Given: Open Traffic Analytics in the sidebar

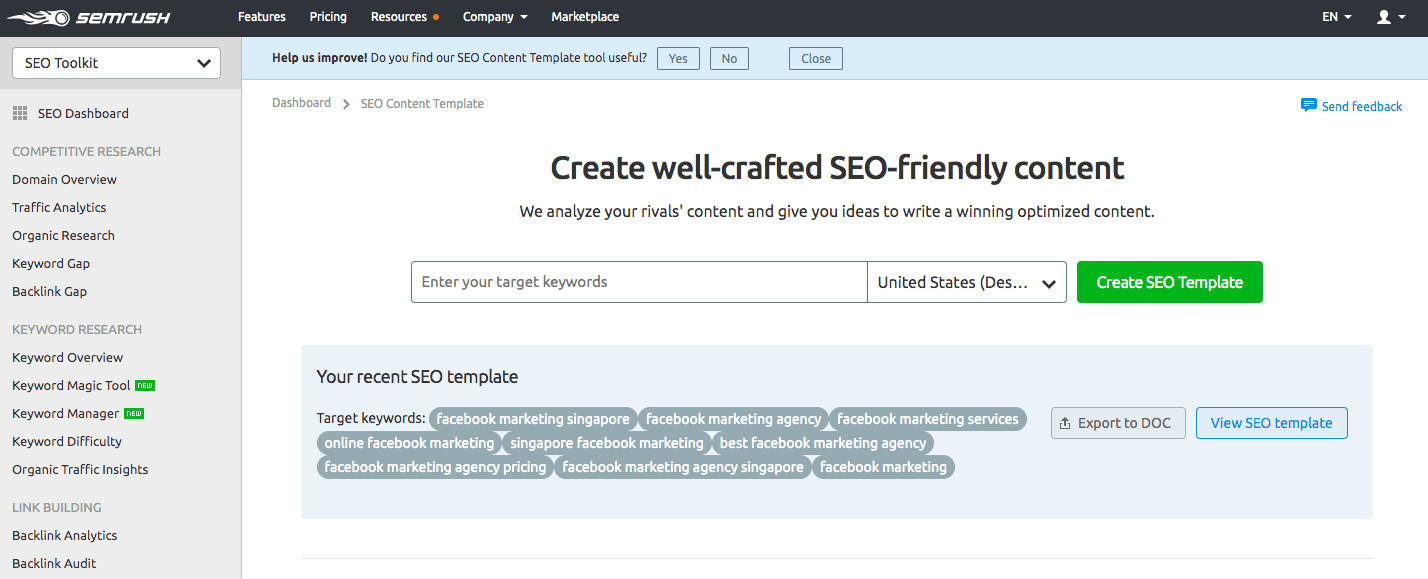Looking at the screenshot, I should click(x=59, y=208).
